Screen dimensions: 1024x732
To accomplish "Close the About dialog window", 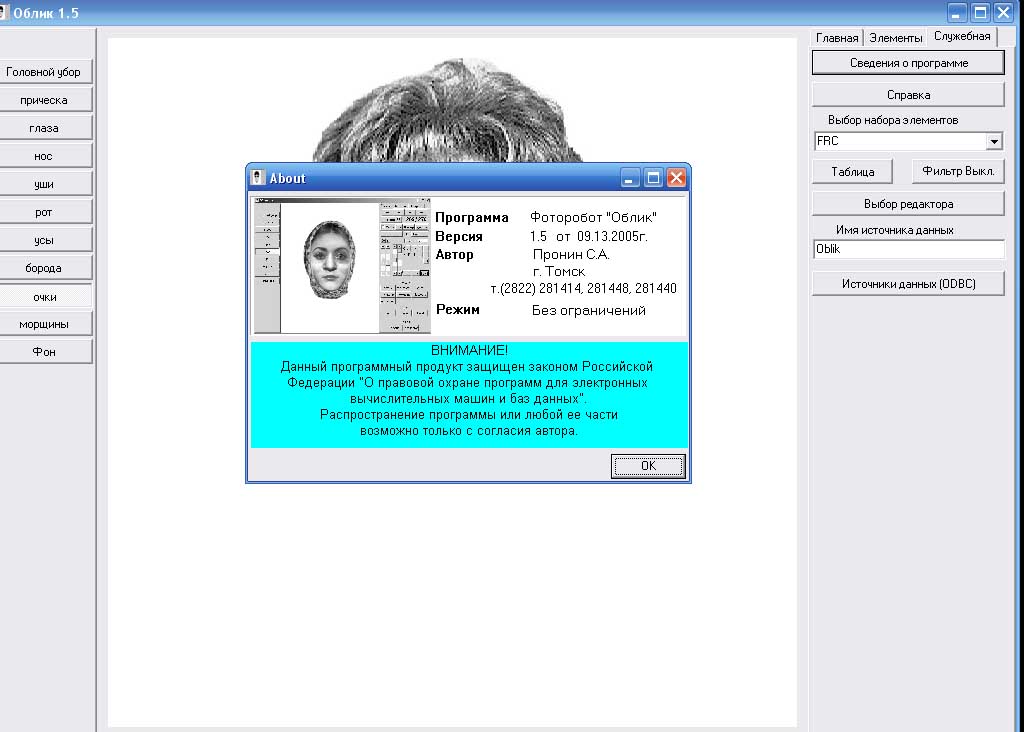I will click(x=677, y=178).
